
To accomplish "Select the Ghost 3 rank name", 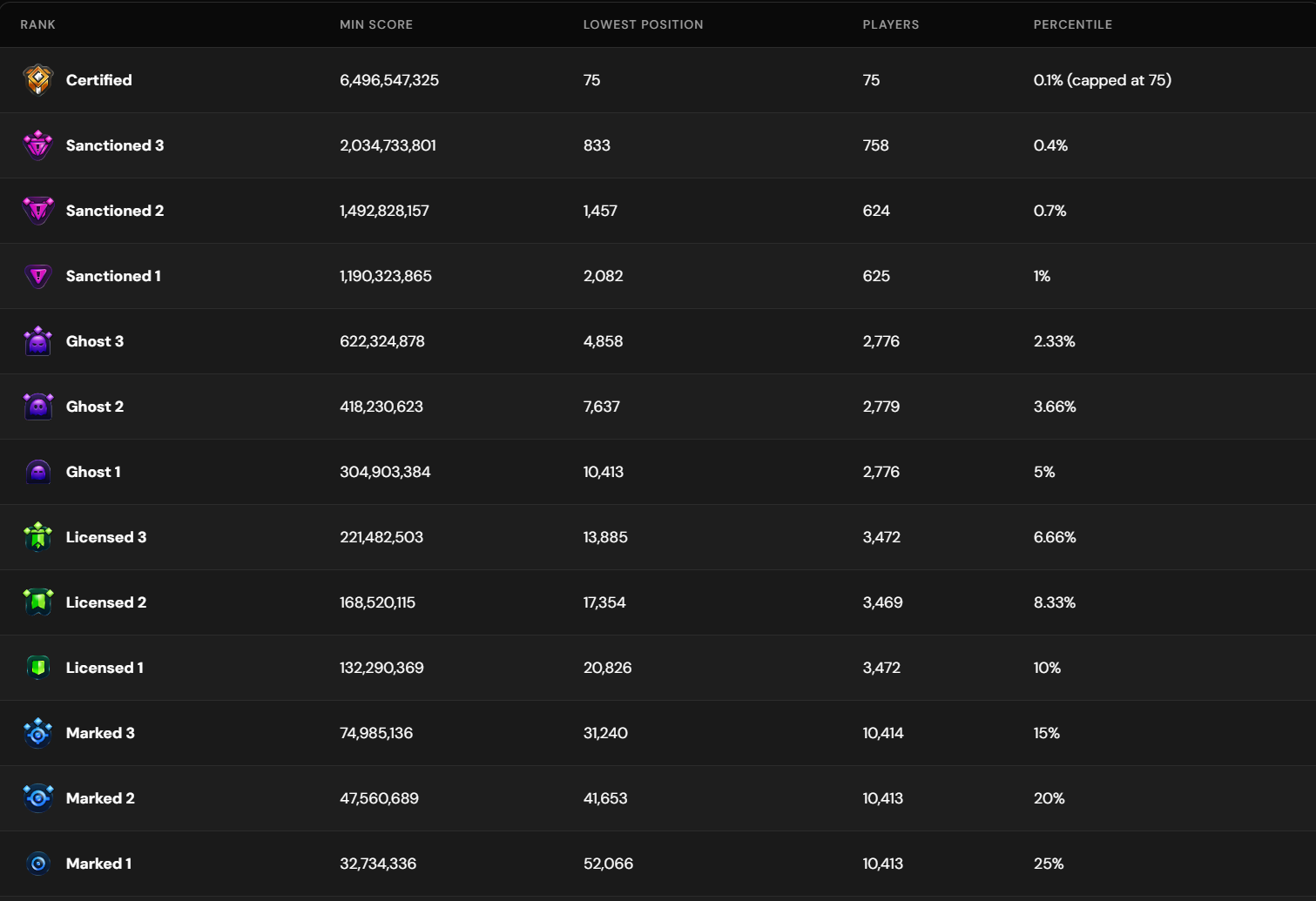I will [x=95, y=341].
